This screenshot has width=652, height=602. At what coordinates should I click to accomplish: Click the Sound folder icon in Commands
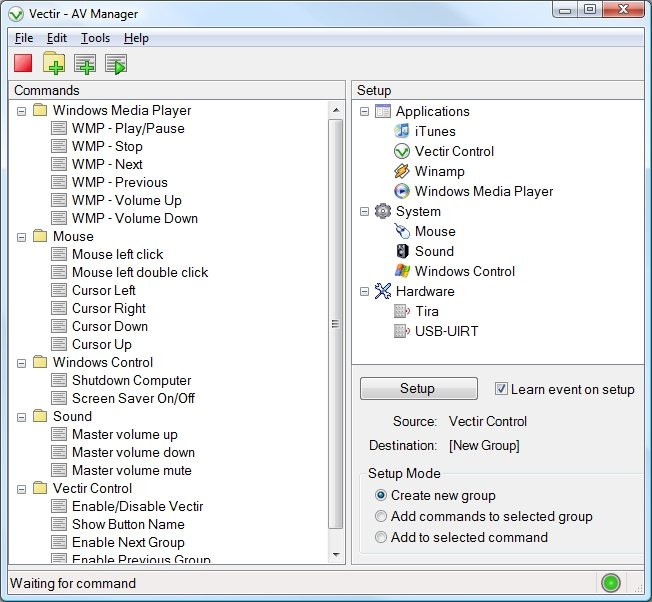(40, 416)
